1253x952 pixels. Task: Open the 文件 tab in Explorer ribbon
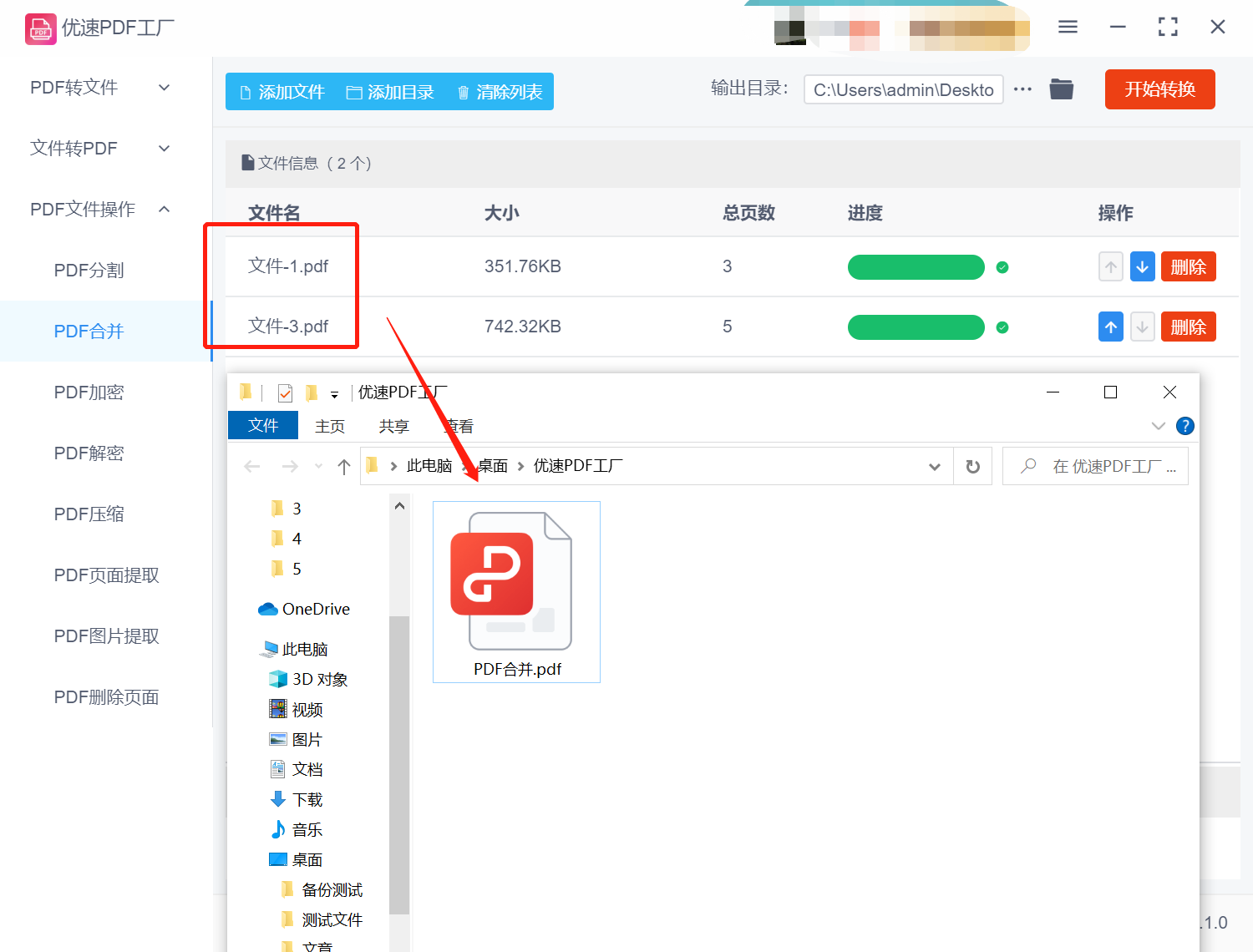(262, 425)
